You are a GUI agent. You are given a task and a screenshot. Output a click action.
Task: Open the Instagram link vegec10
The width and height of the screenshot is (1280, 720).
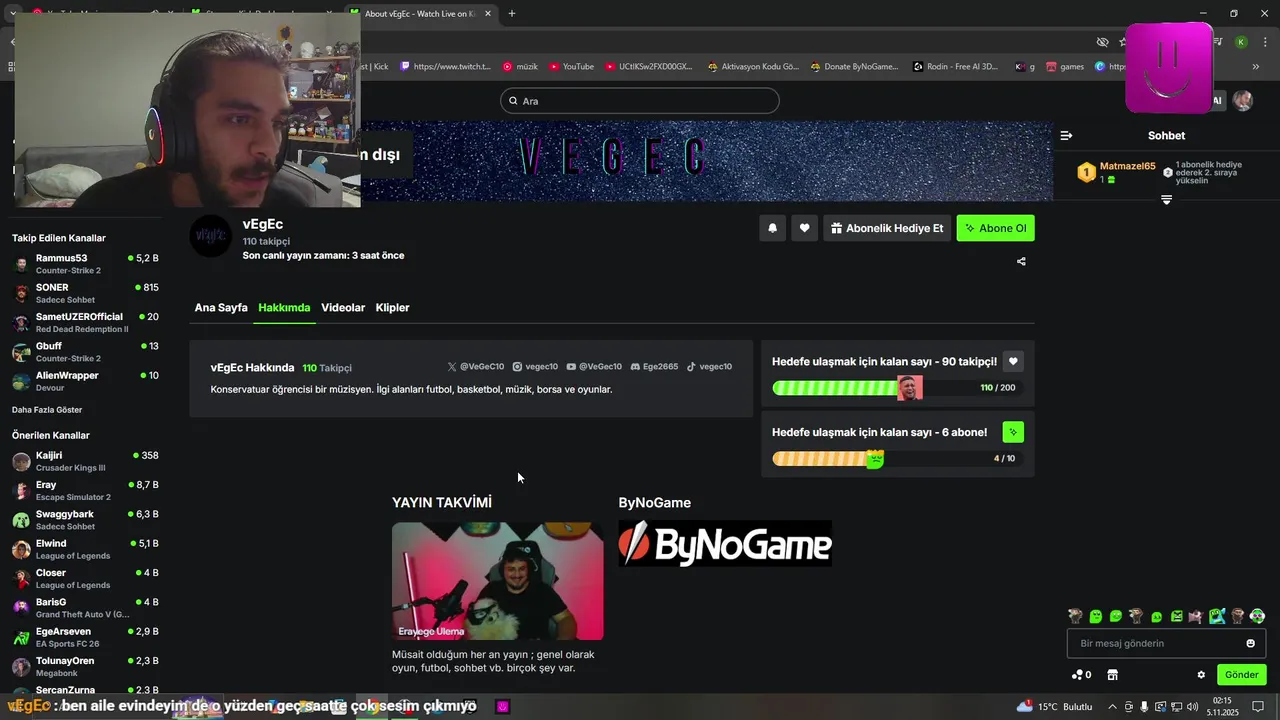pos(535,367)
